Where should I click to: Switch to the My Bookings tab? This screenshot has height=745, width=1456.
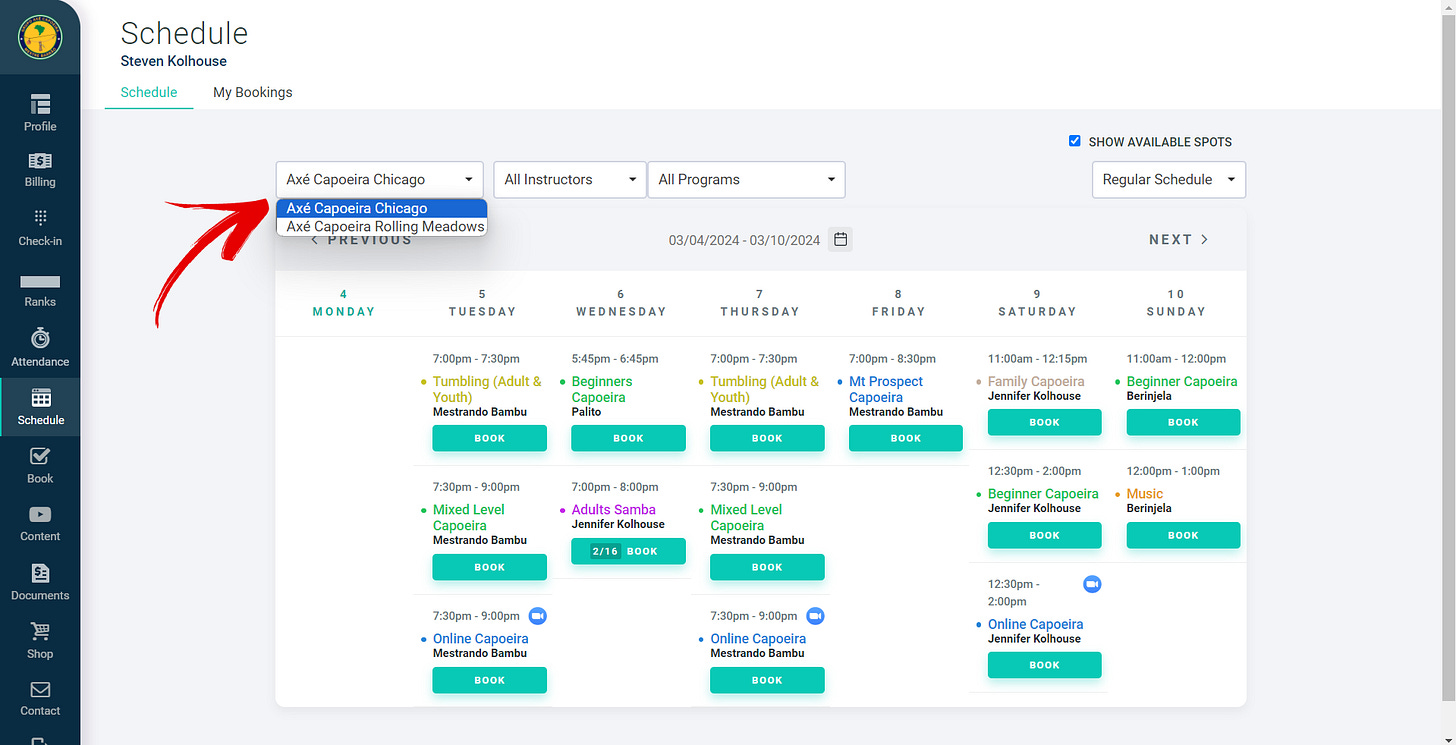coord(253,92)
